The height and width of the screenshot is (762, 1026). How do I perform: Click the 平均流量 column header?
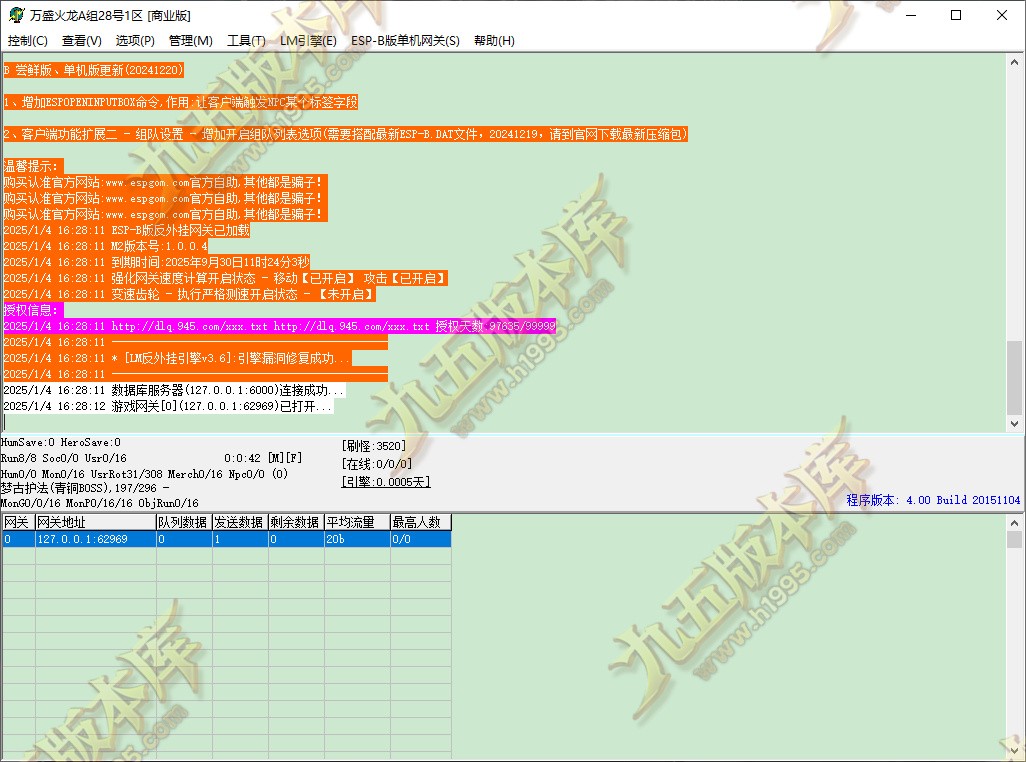point(357,522)
